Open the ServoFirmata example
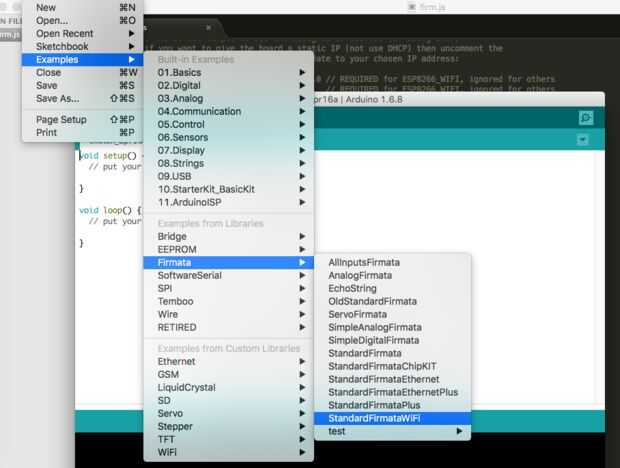This screenshot has height=468, width=620. pyautogui.click(x=393, y=314)
